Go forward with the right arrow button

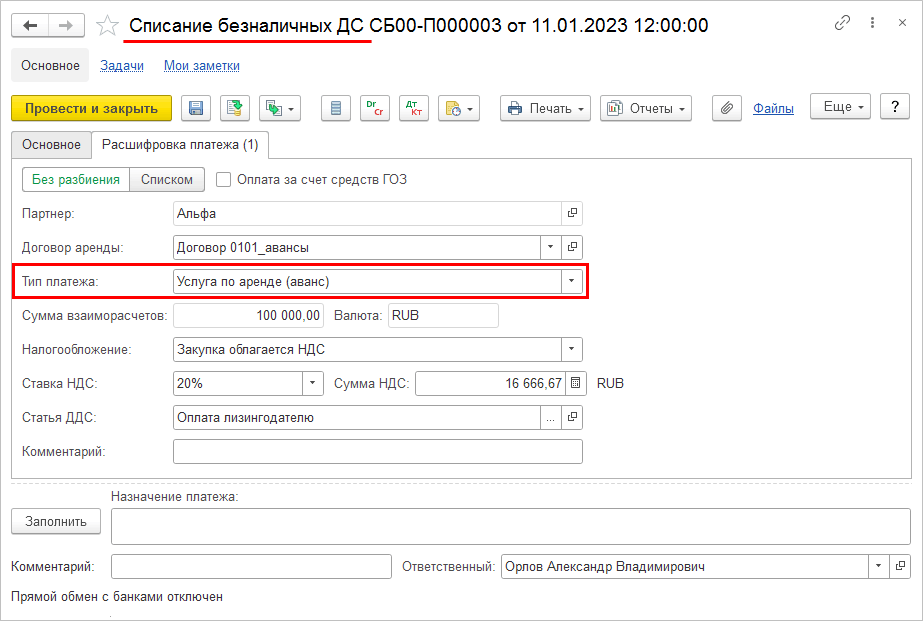tap(66, 25)
